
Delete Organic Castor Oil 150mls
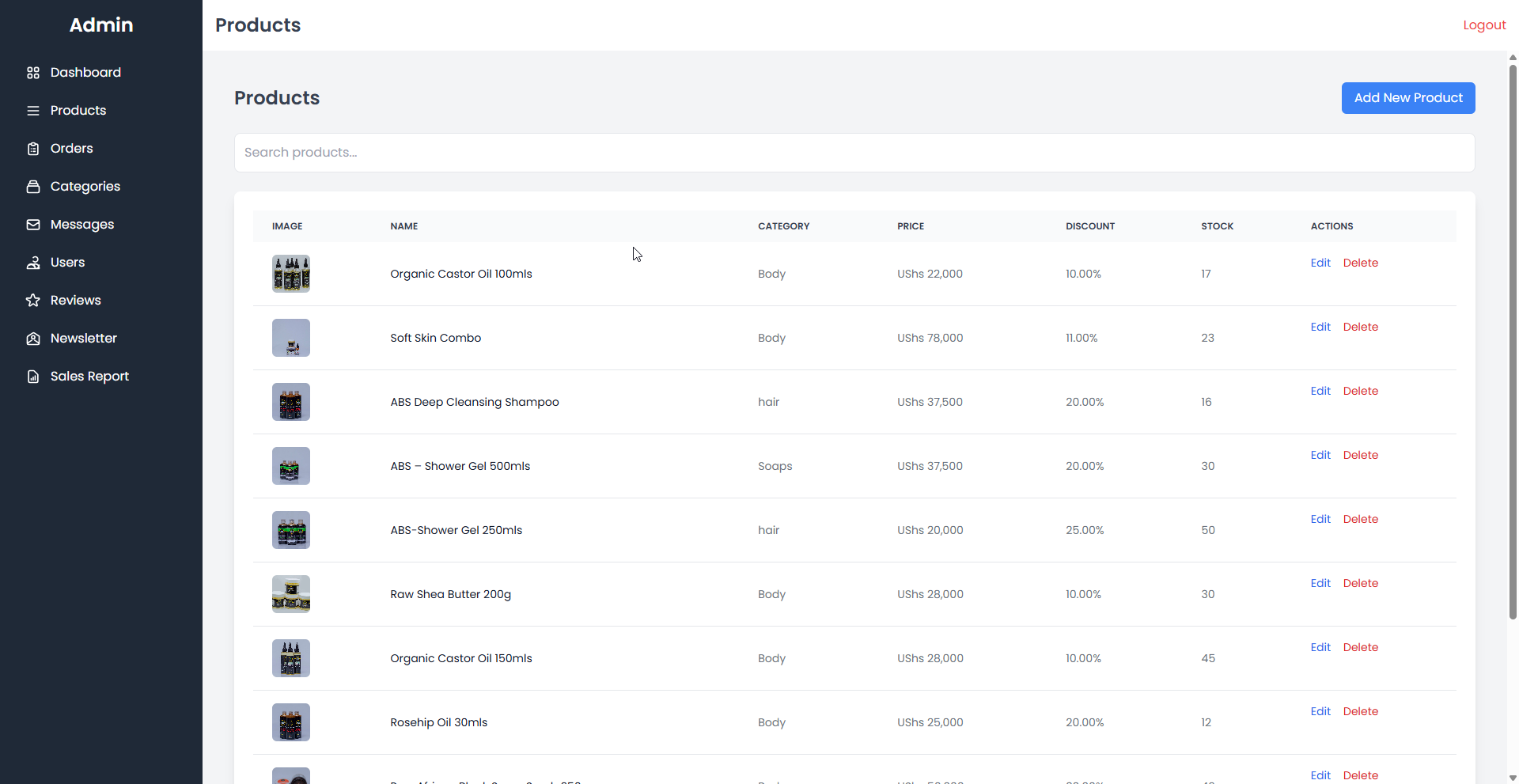[1361, 647]
